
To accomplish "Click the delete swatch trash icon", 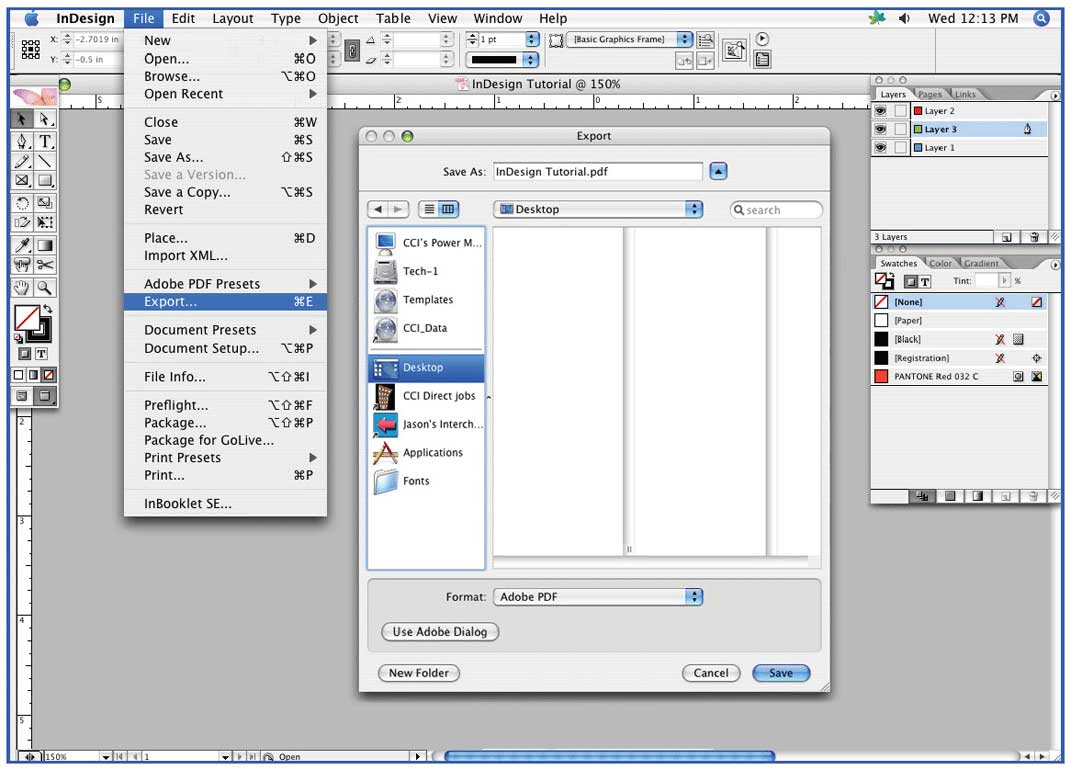I will click(1033, 497).
